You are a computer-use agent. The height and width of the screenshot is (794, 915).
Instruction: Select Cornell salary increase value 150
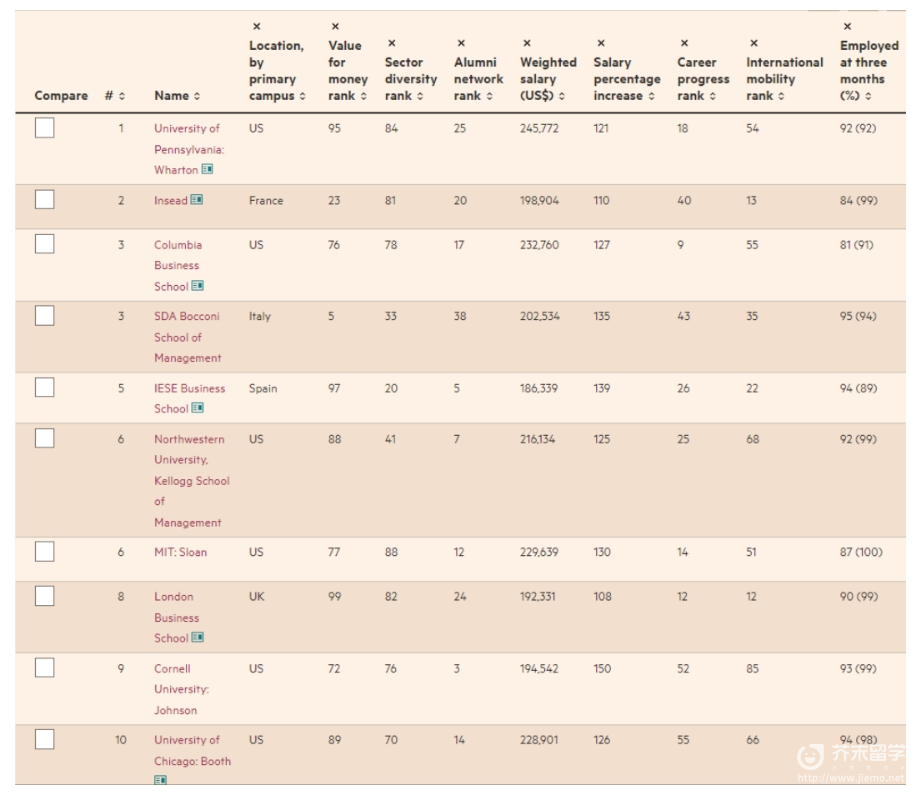click(x=602, y=669)
